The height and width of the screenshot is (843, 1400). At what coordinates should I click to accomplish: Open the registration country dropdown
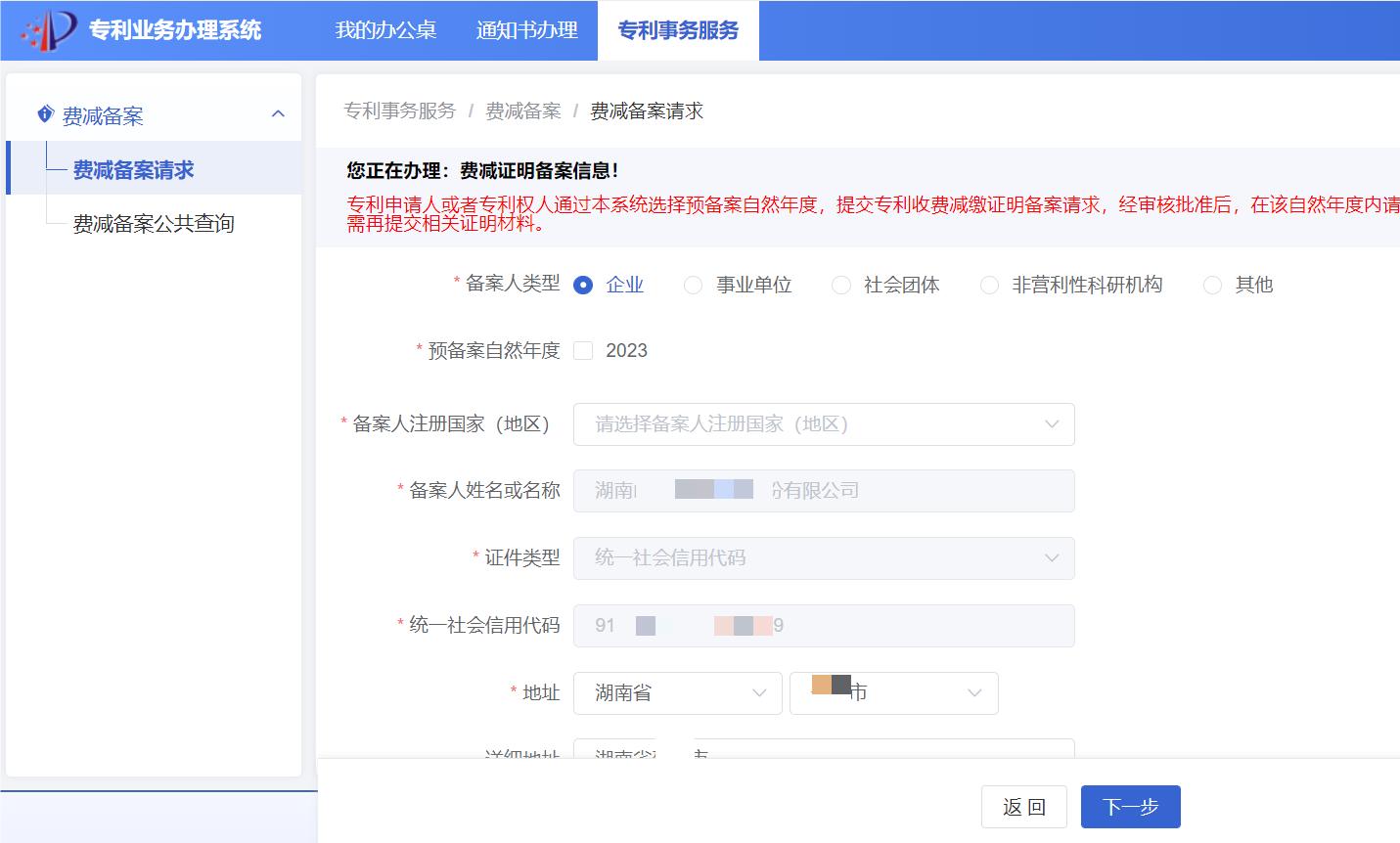click(824, 423)
